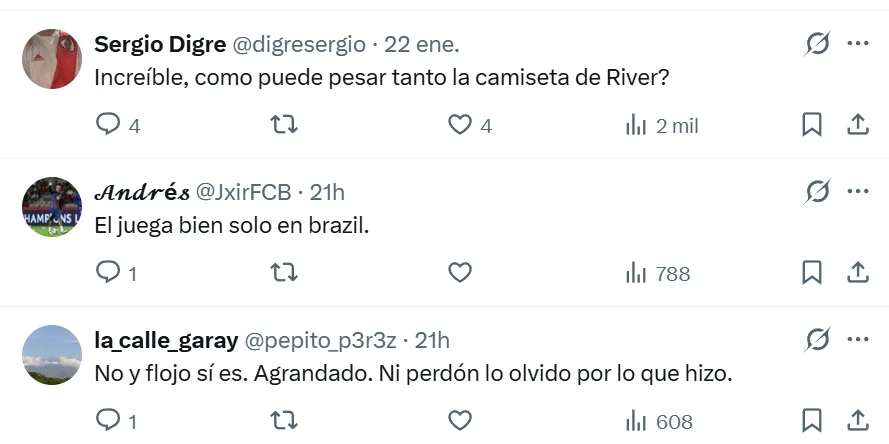Like Andrés's tweet
Screen dimensions: 889x444
(459, 273)
